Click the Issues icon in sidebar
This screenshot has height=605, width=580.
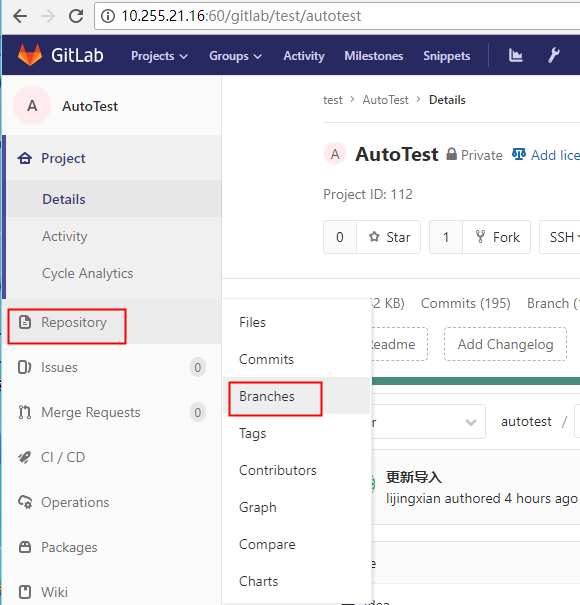pyautogui.click(x=25, y=367)
